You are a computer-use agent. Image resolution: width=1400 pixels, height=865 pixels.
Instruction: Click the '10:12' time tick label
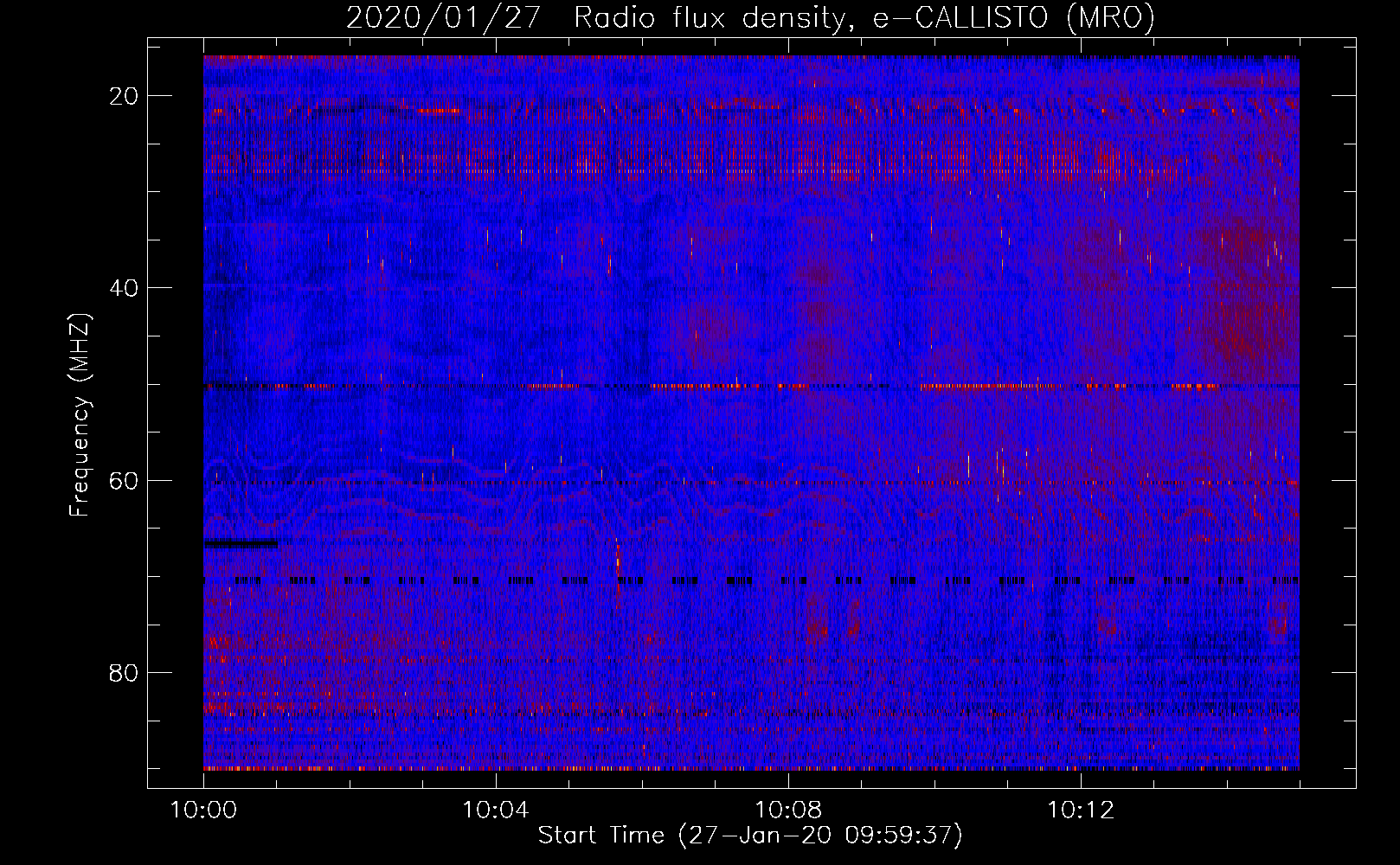1081,811
